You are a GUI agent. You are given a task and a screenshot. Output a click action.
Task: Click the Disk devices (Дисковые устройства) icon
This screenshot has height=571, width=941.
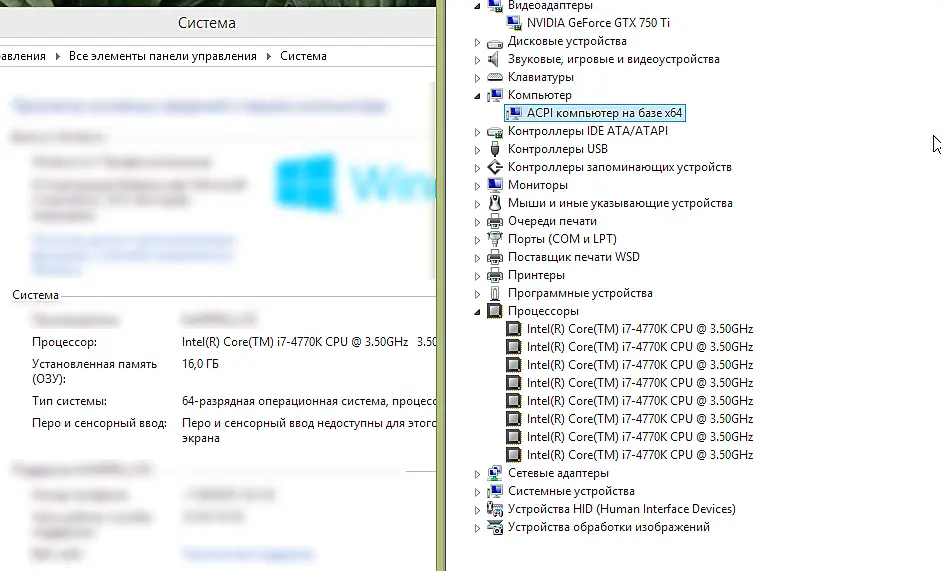click(x=495, y=41)
